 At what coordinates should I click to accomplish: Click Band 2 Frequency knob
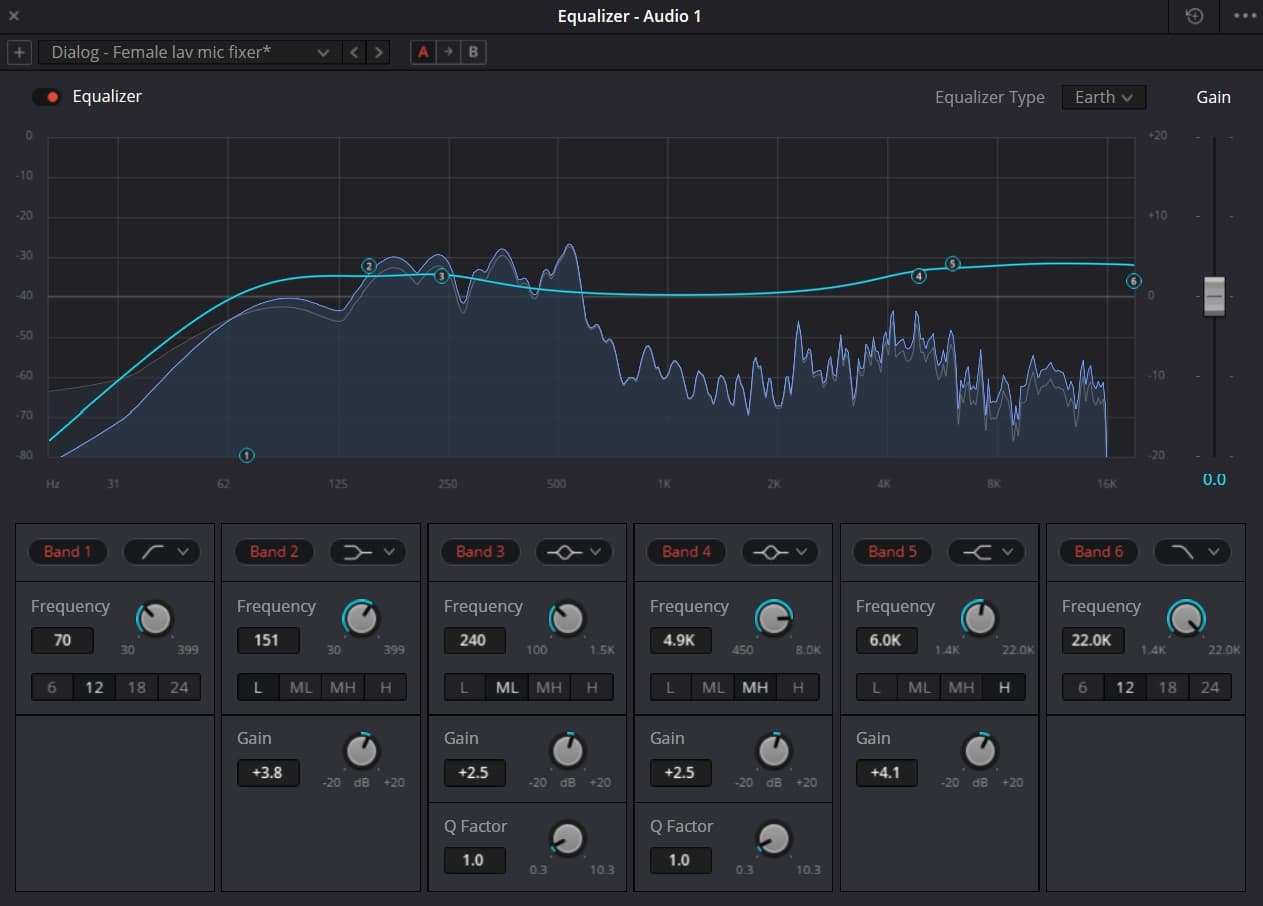click(x=361, y=620)
